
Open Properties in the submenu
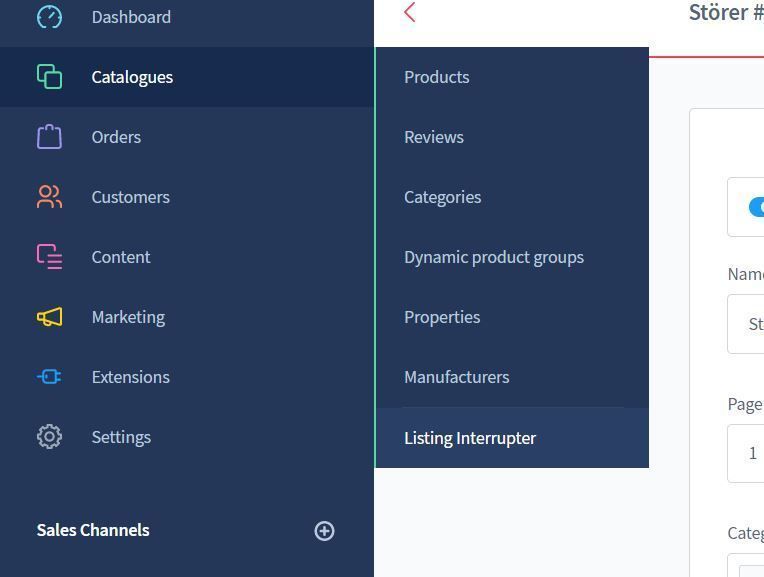click(x=441, y=317)
